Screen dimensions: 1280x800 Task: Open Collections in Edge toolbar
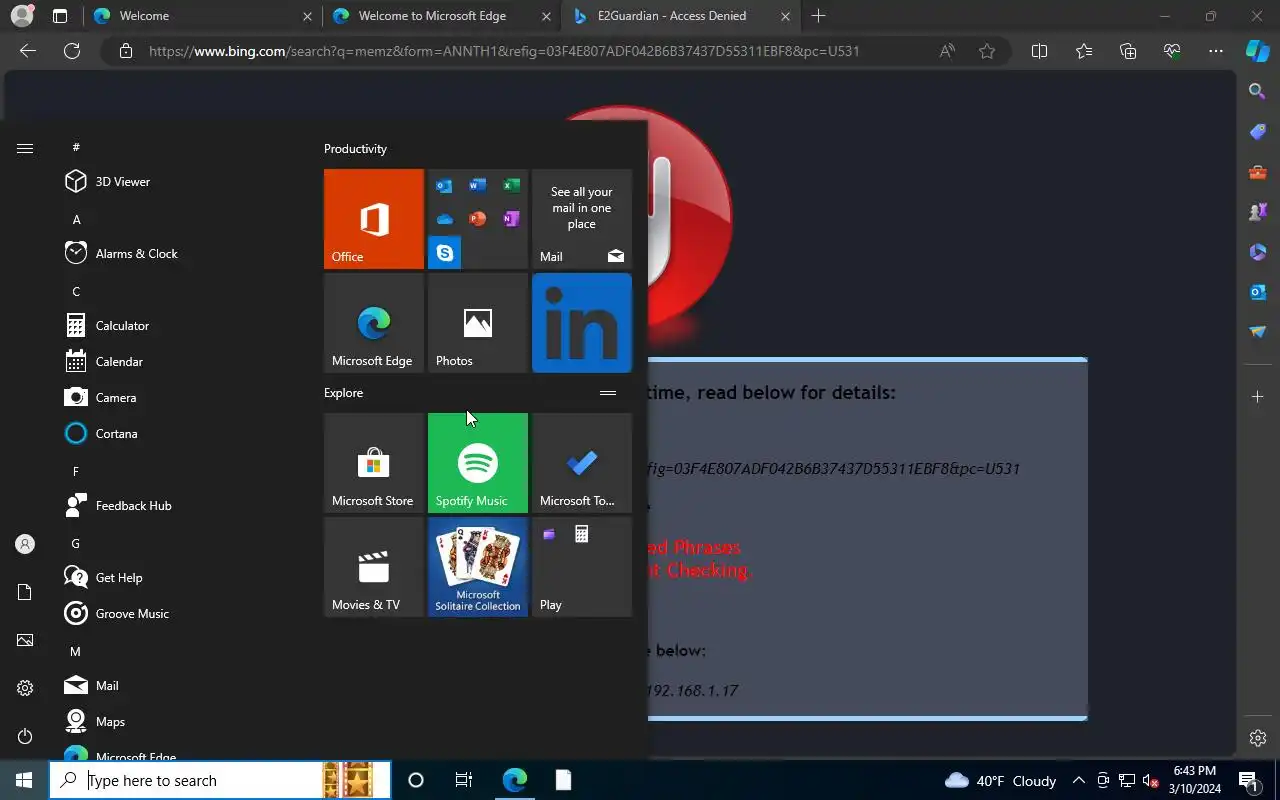[1128, 51]
